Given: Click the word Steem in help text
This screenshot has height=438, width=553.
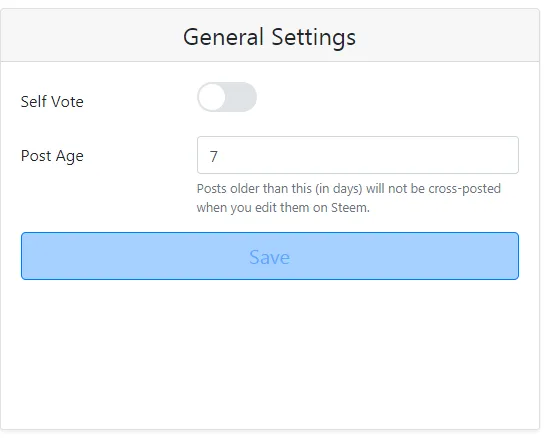Looking at the screenshot, I should click(349, 207).
